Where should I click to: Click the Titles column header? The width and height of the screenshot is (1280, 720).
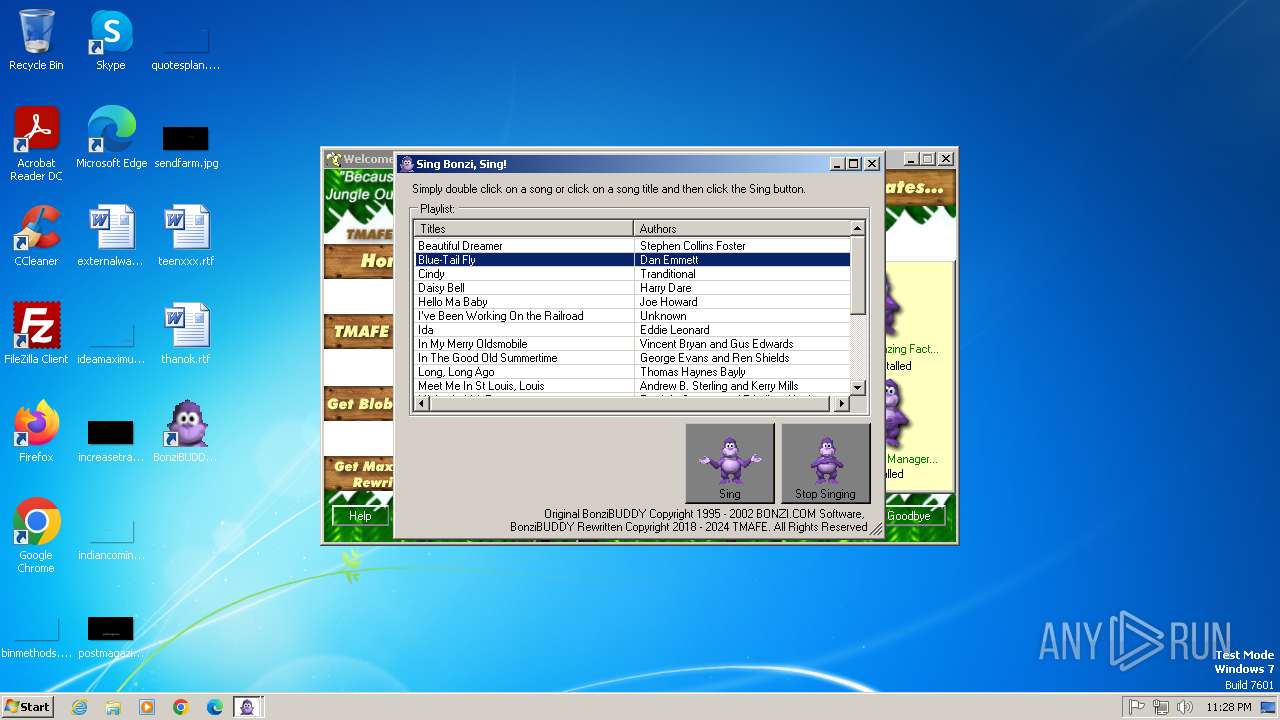click(x=524, y=228)
